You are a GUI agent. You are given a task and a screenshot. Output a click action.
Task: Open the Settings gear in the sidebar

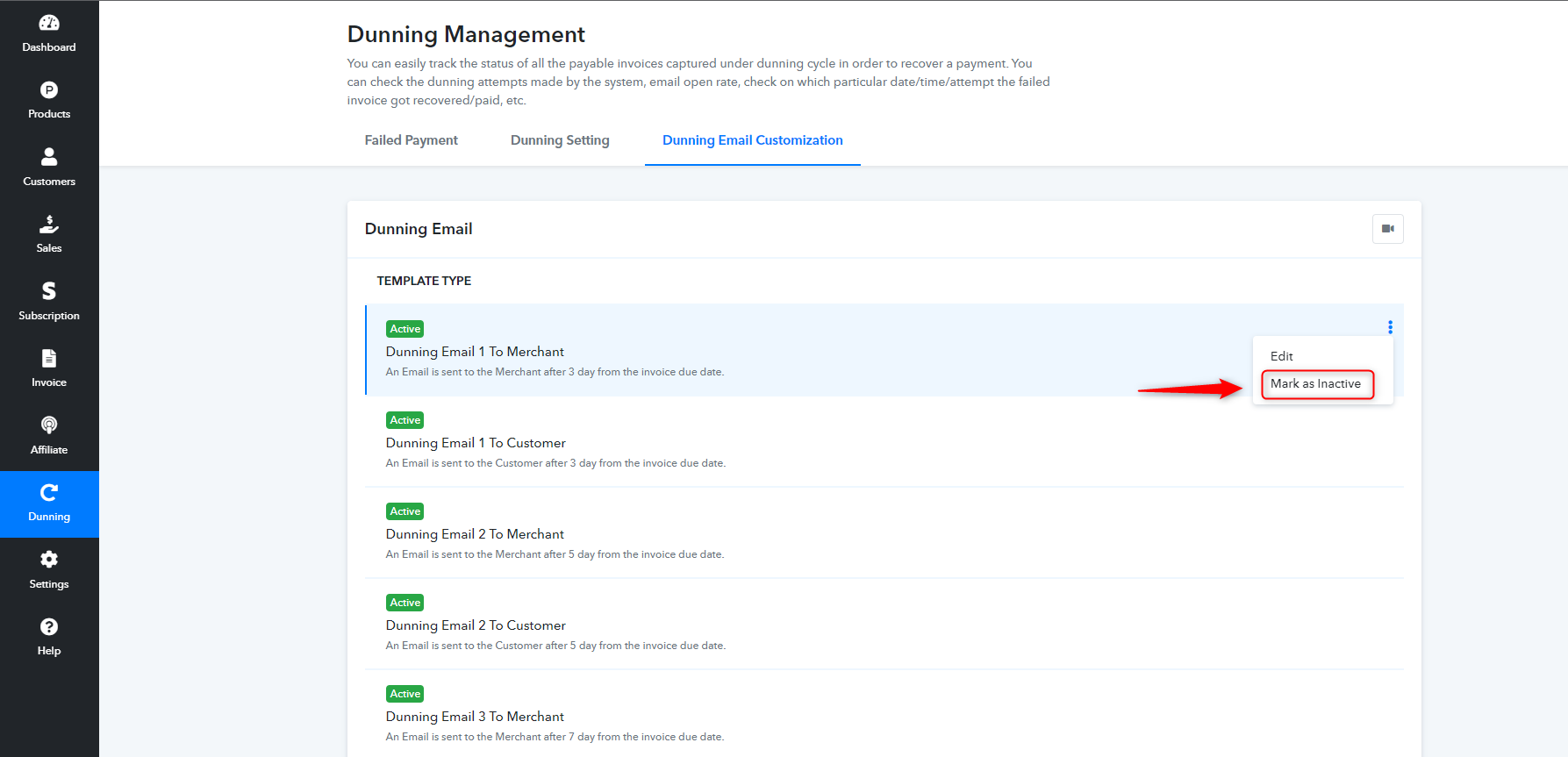point(49,559)
